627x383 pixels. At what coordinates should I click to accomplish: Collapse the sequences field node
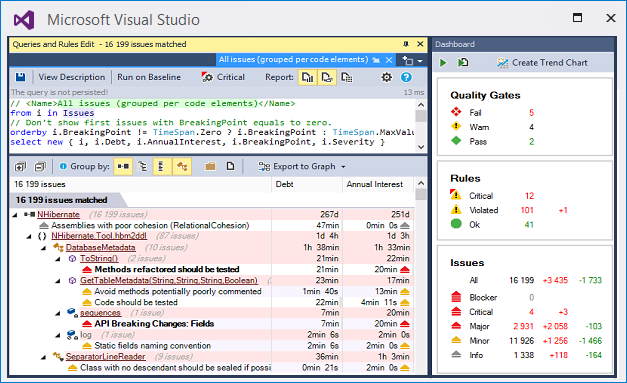coord(58,313)
